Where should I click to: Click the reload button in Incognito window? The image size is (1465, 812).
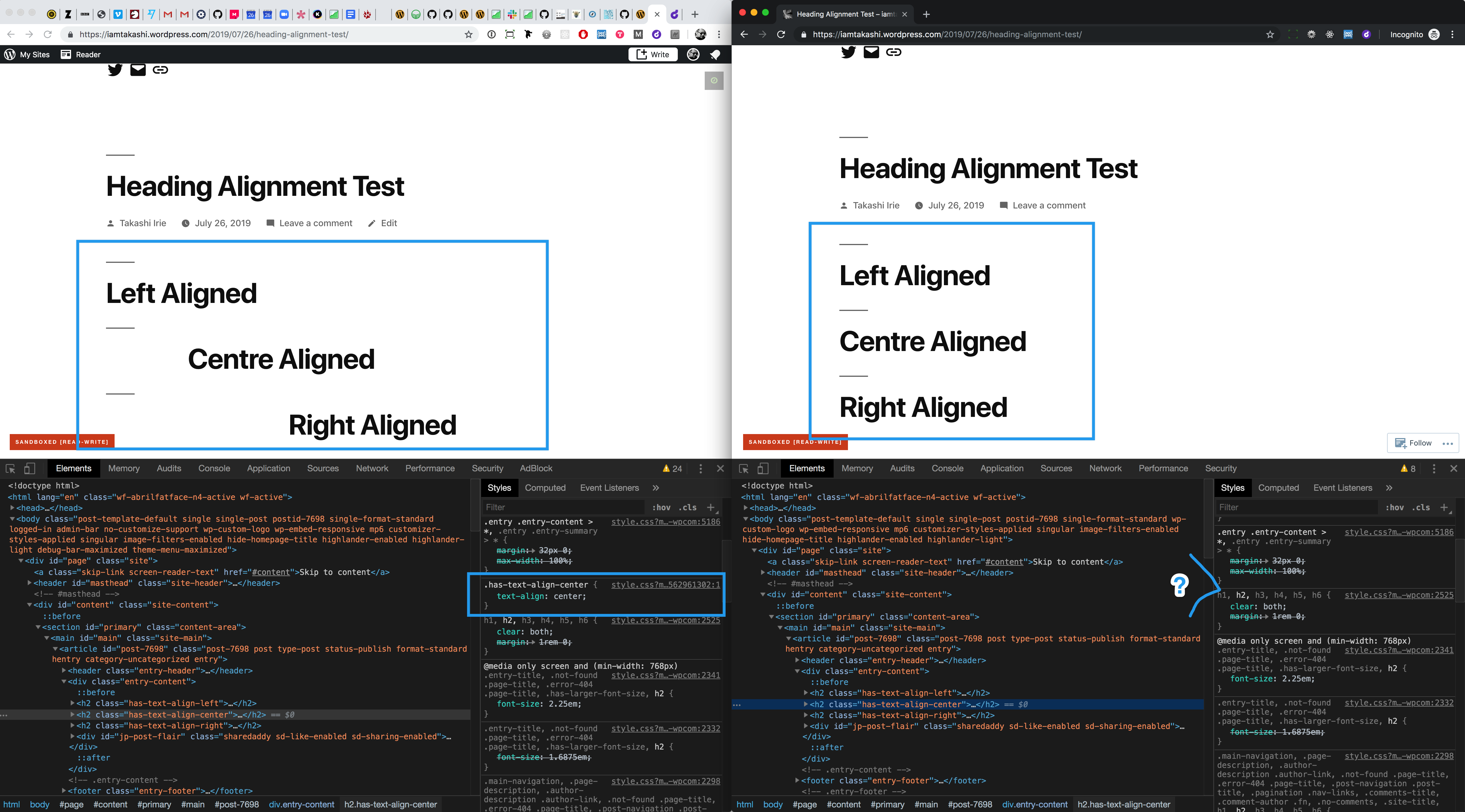[781, 35]
